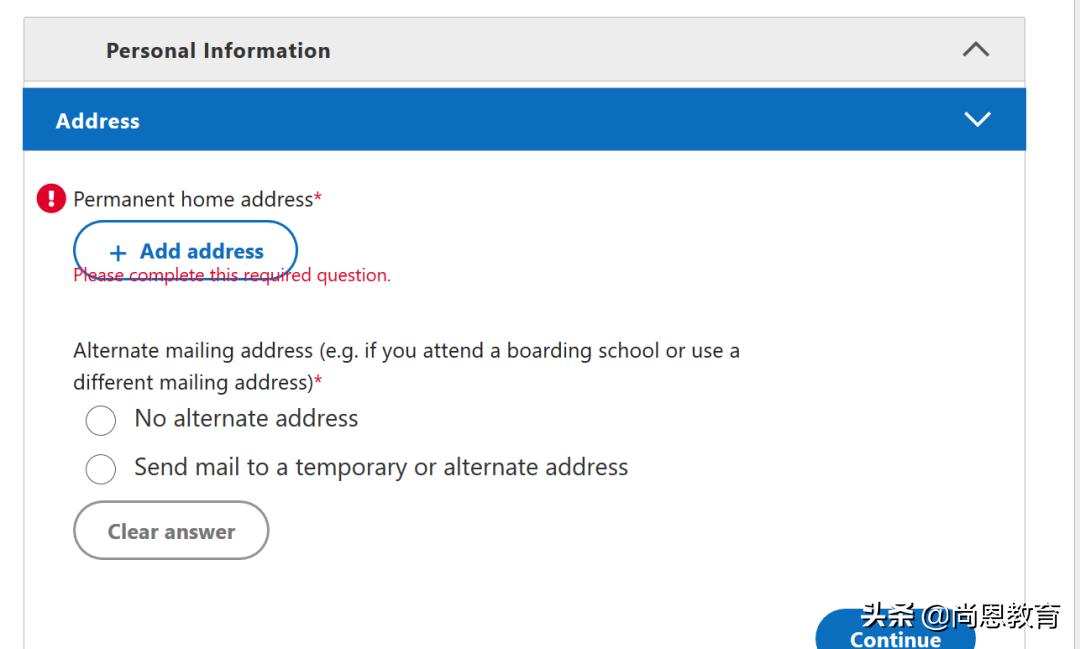Screen dimensions: 1080x649
Task: Select the blue Address section header
Action: [98, 121]
